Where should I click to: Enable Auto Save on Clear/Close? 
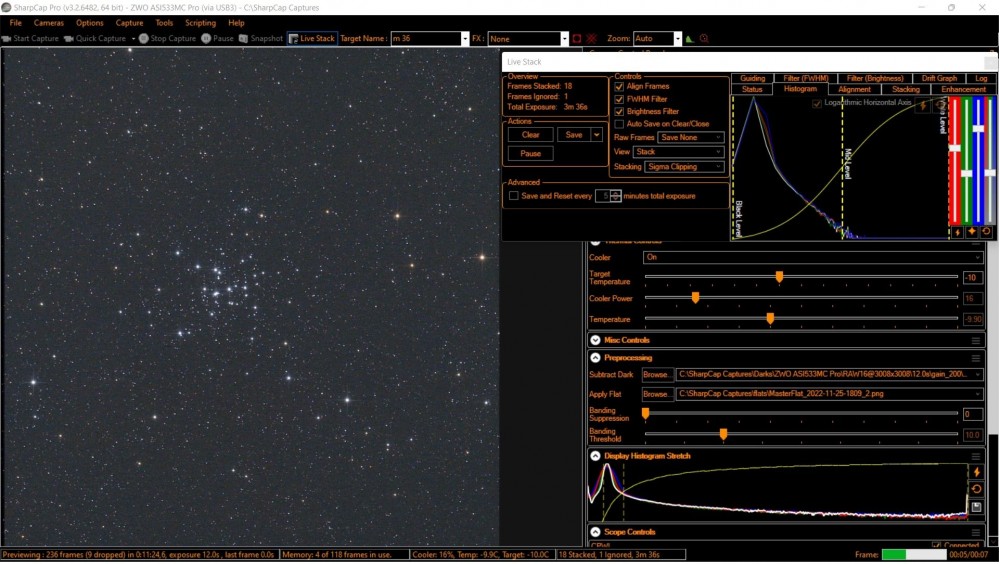(x=619, y=124)
